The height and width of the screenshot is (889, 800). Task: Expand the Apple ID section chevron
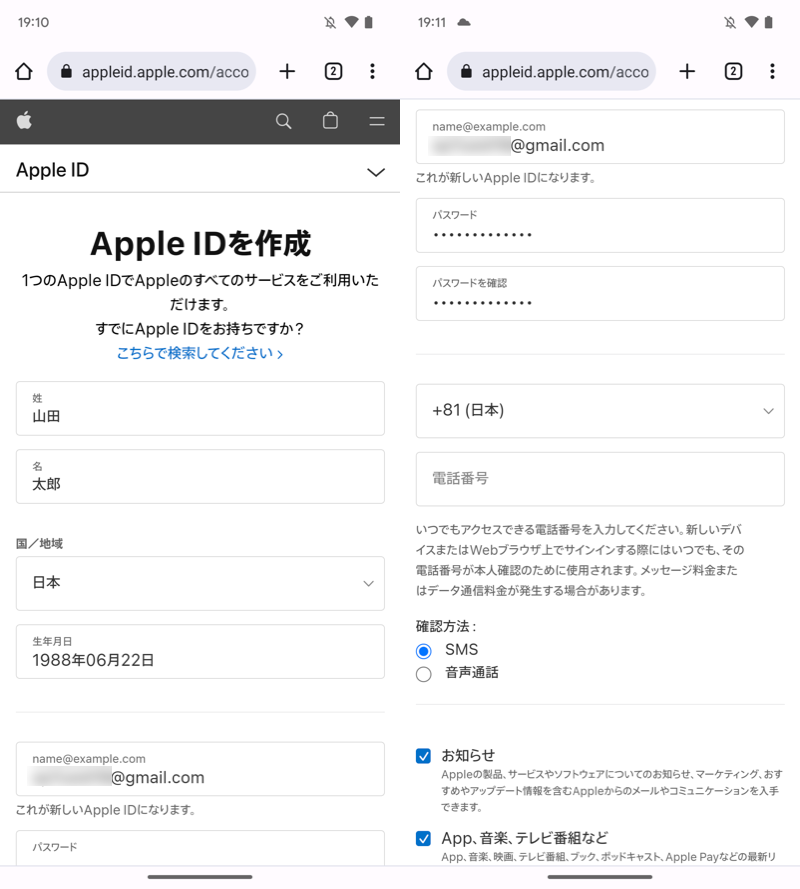376,172
